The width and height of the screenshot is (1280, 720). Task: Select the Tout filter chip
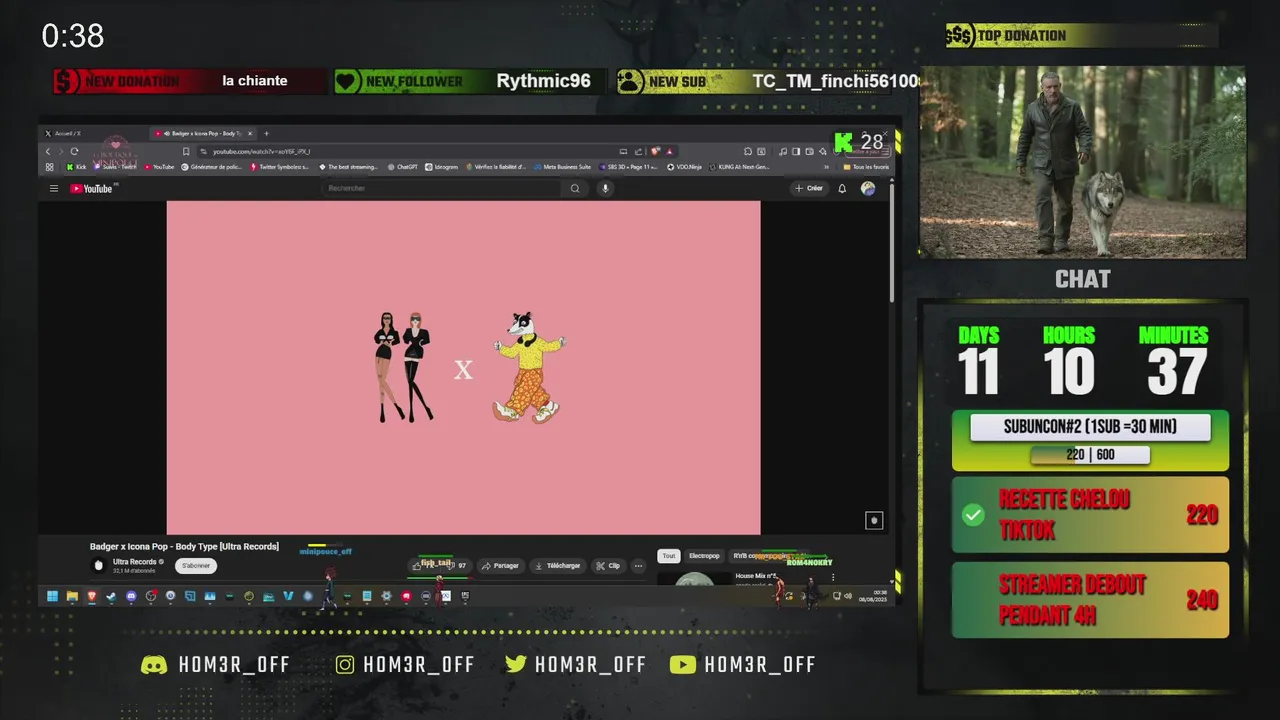[669, 556]
